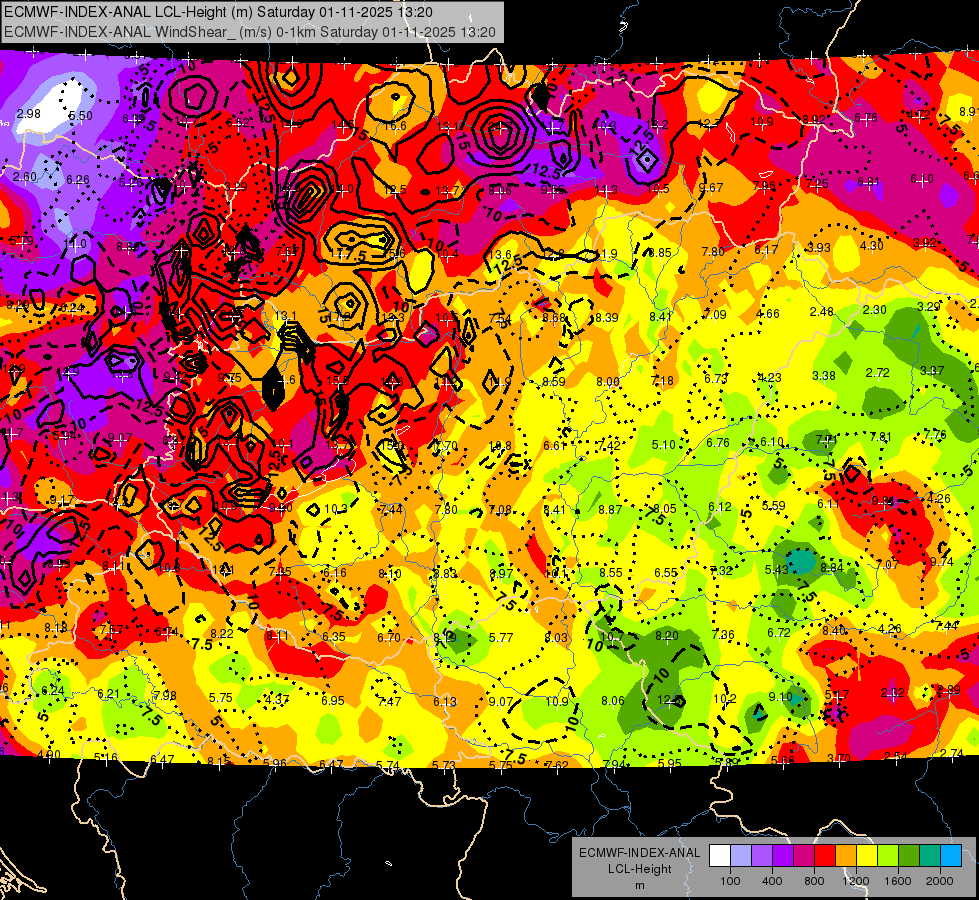979x900 pixels.
Task: Click the wind shear value '6.13'
Action: pyautogui.click(x=445, y=701)
